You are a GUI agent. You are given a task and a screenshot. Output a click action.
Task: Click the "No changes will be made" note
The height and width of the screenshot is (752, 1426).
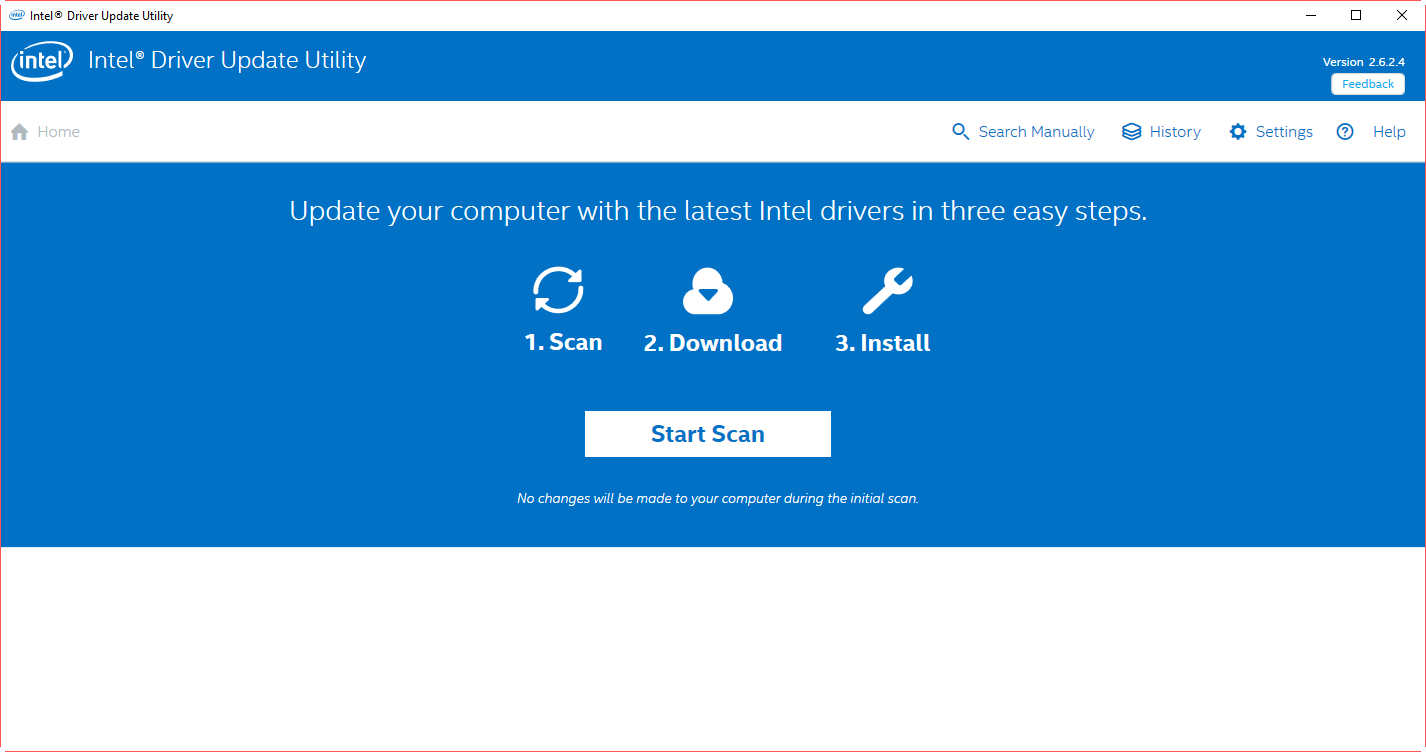pyautogui.click(x=717, y=498)
